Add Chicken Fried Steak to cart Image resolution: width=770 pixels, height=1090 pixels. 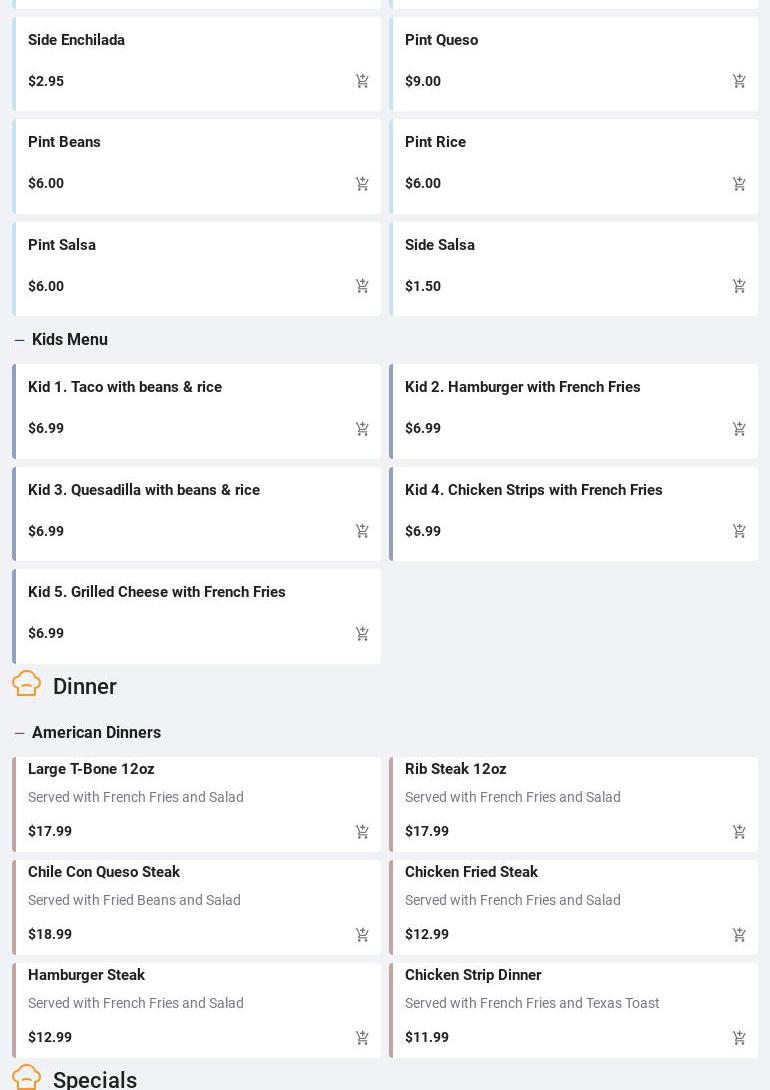(739, 935)
